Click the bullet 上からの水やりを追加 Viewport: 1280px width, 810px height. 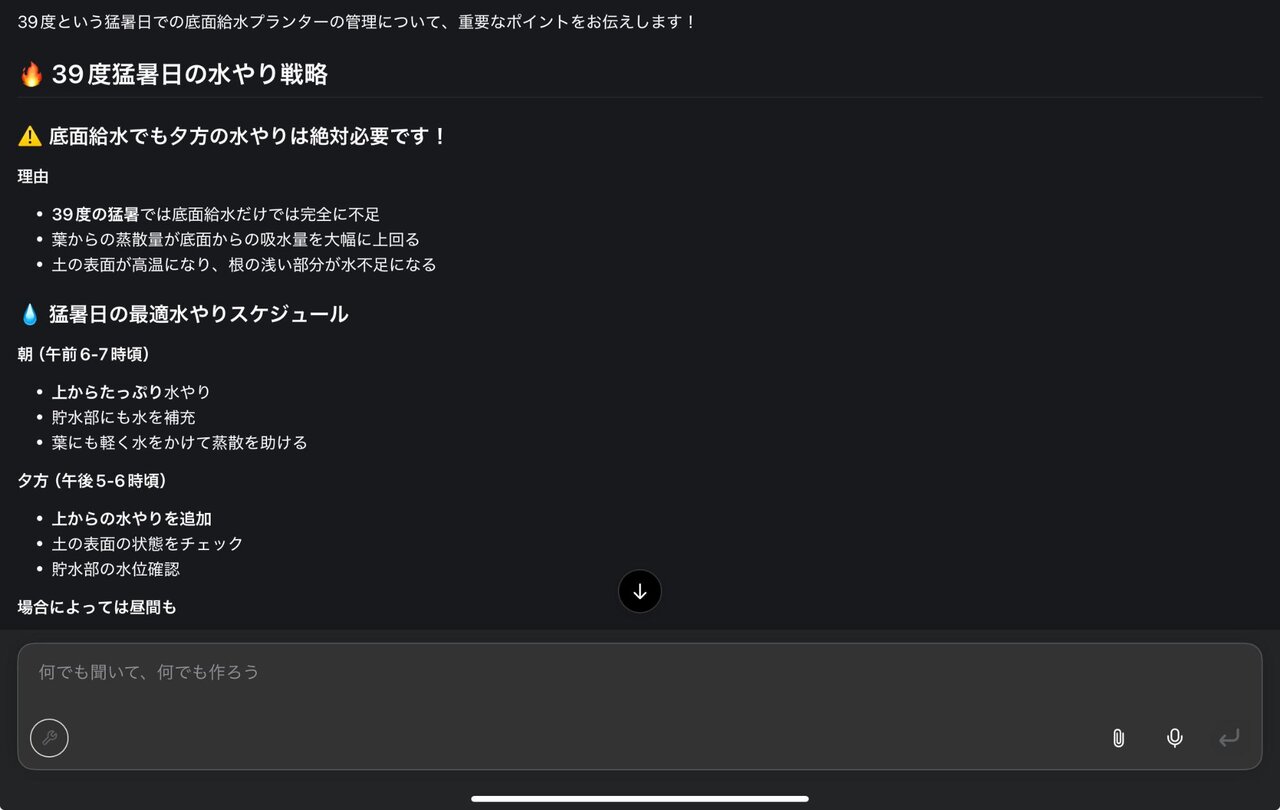(132, 519)
